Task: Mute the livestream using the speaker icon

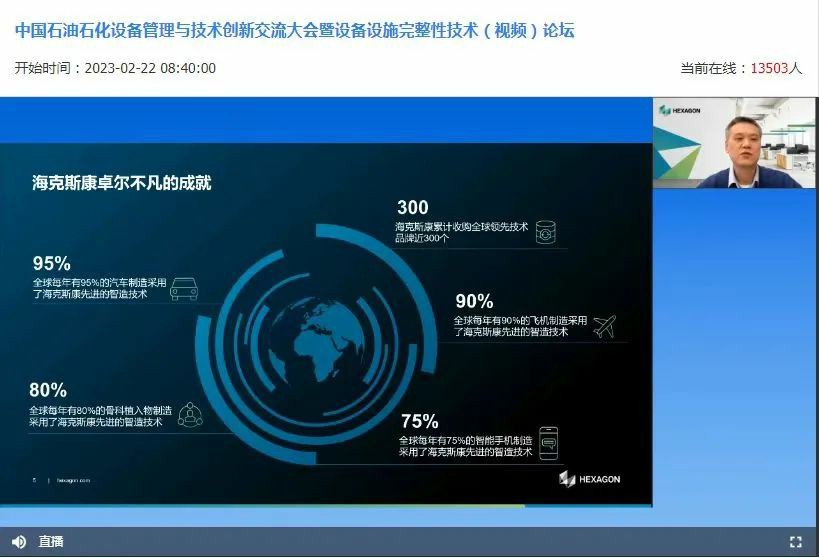Action: coord(19,541)
